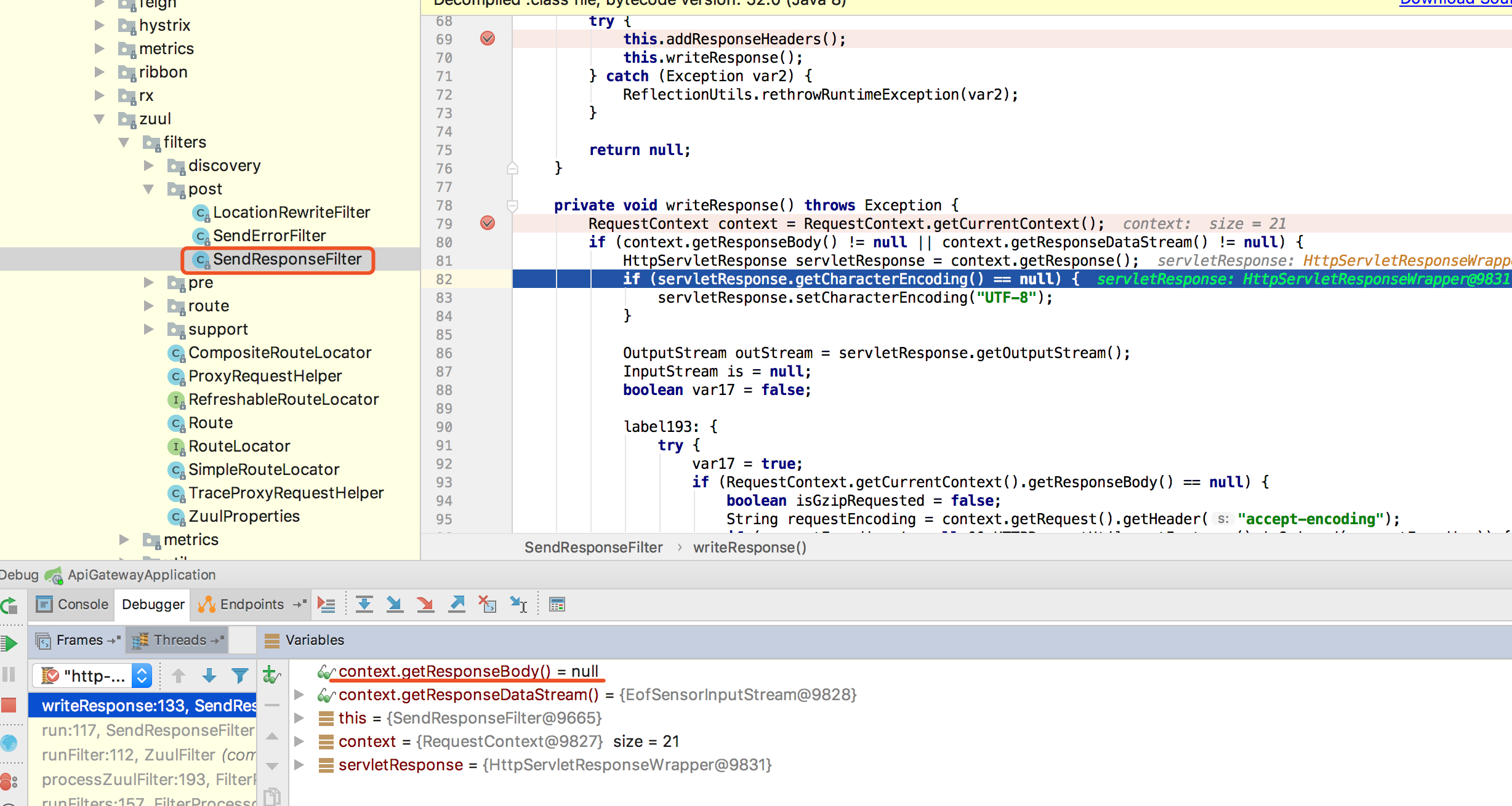This screenshot has height=806, width=1512.
Task: Expand the context.getResponseDataStream() watch
Action: [x=299, y=695]
